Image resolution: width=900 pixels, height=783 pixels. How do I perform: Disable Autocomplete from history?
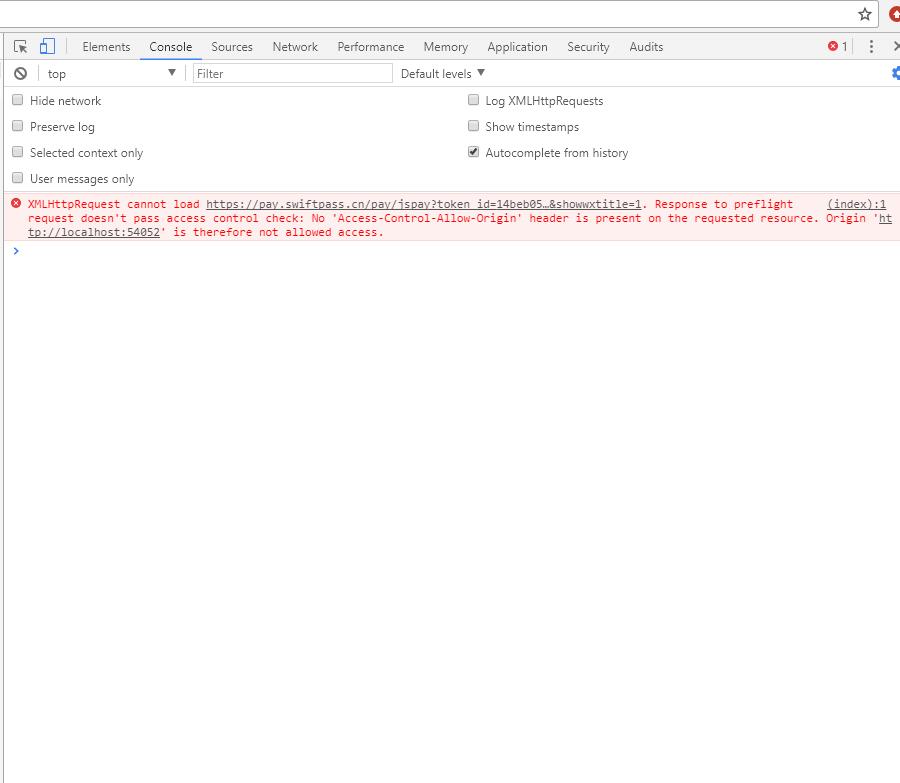473,152
